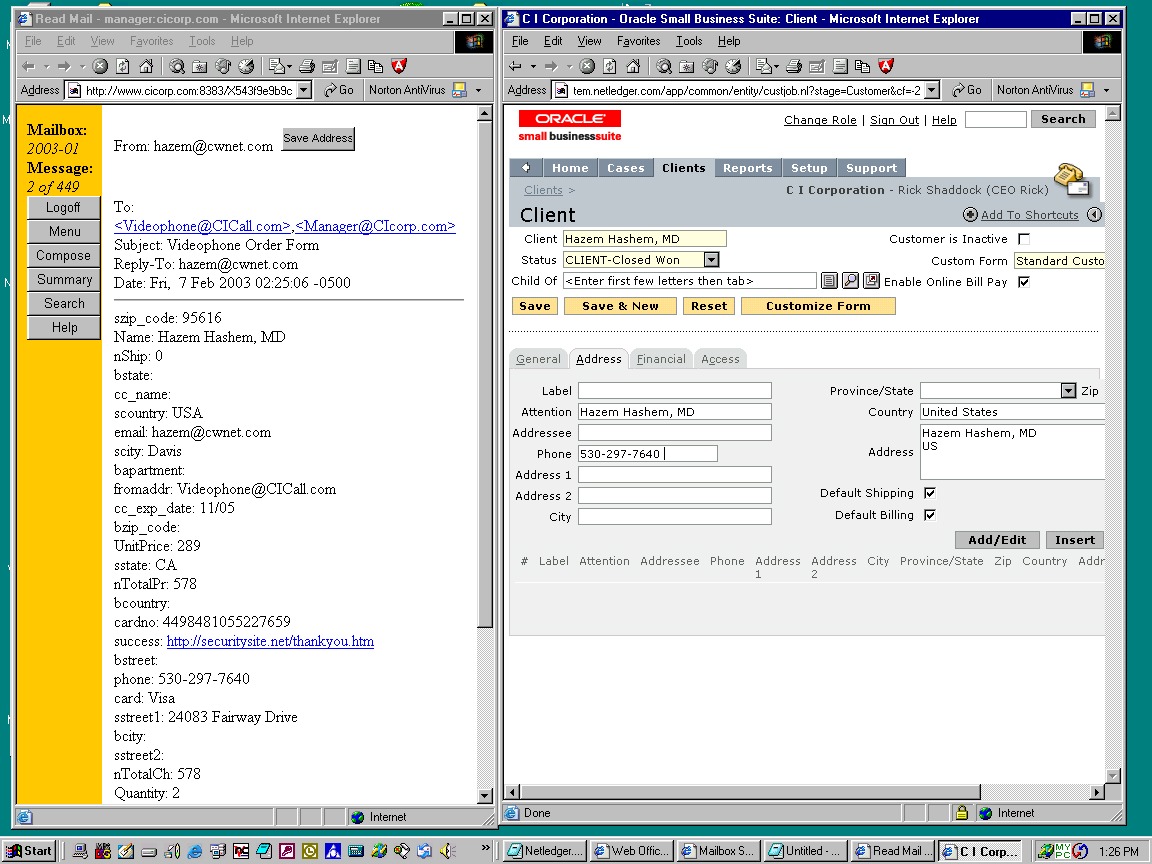The height and width of the screenshot is (864, 1152).
Task: Click into the Address 1 field
Action: [674, 475]
